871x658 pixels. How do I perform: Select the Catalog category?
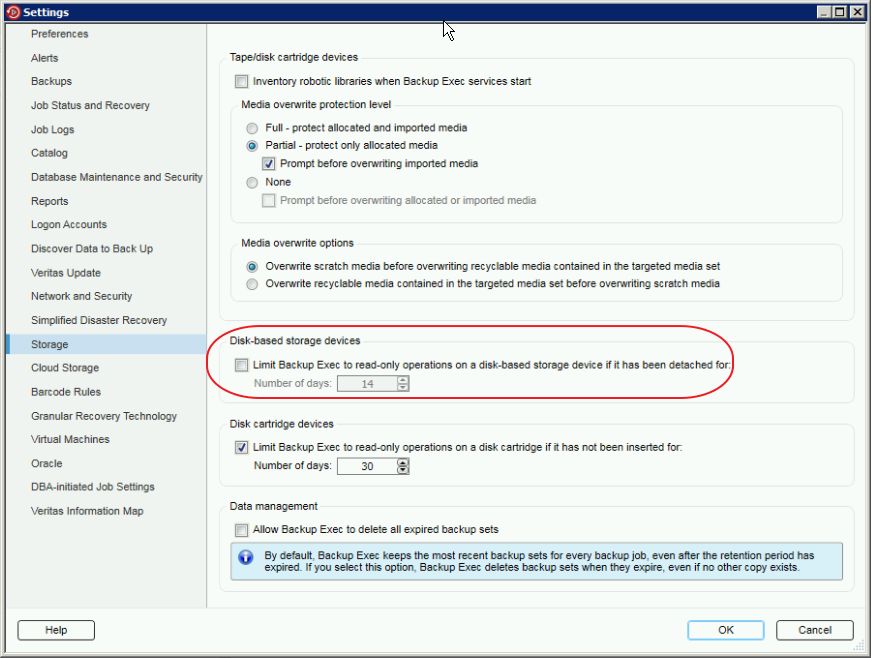click(x=49, y=153)
